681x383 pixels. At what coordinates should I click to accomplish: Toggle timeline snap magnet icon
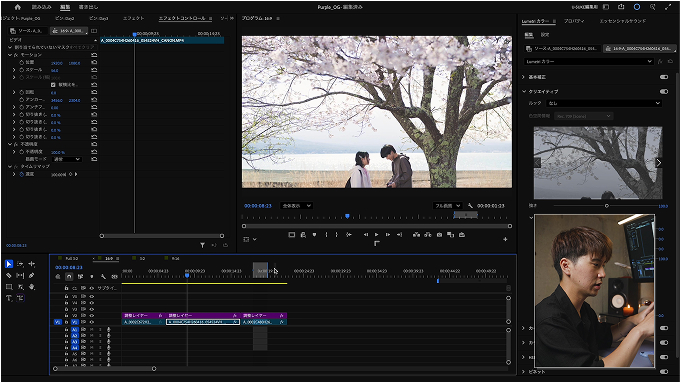click(x=69, y=277)
